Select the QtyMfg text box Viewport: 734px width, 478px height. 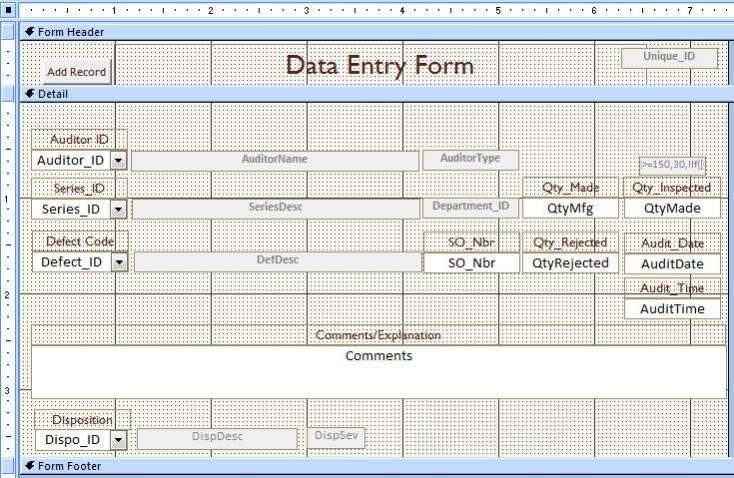570,208
